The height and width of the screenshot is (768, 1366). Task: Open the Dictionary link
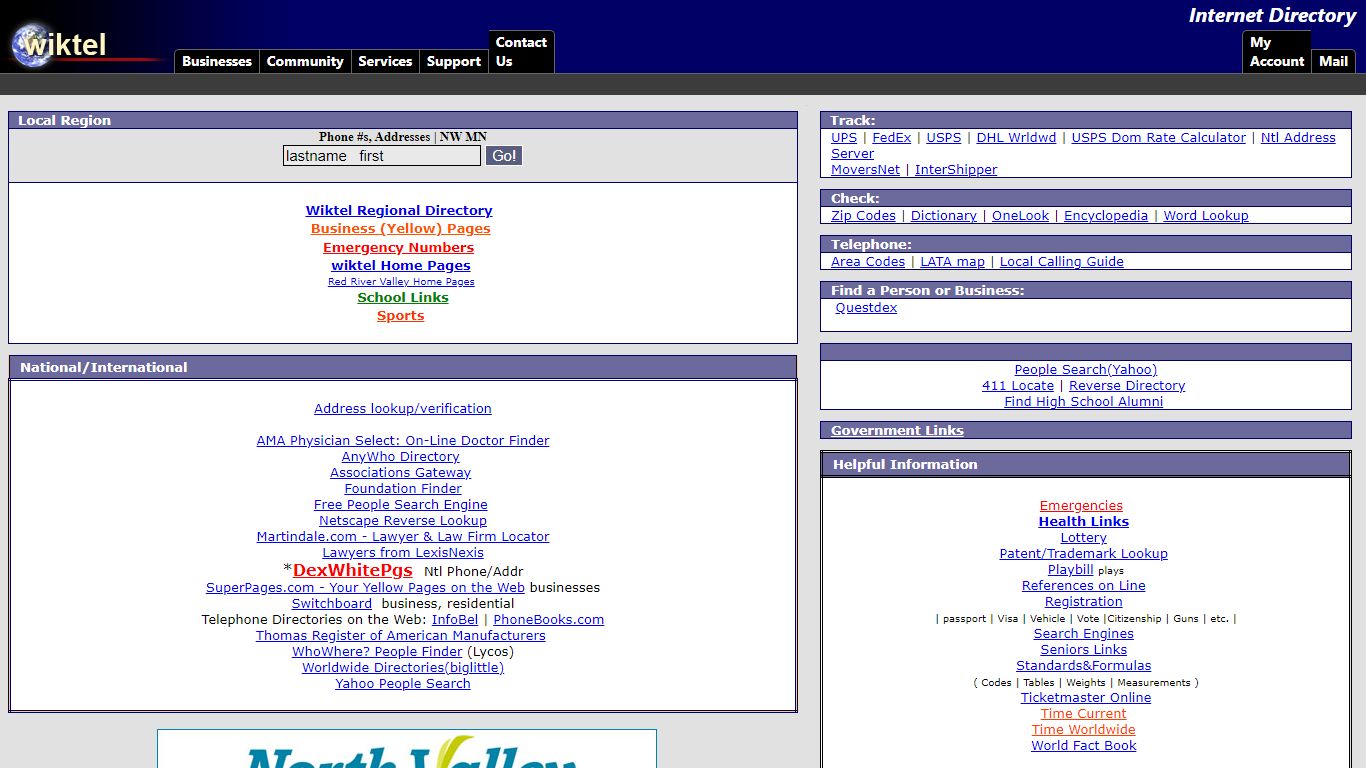[x=944, y=216]
